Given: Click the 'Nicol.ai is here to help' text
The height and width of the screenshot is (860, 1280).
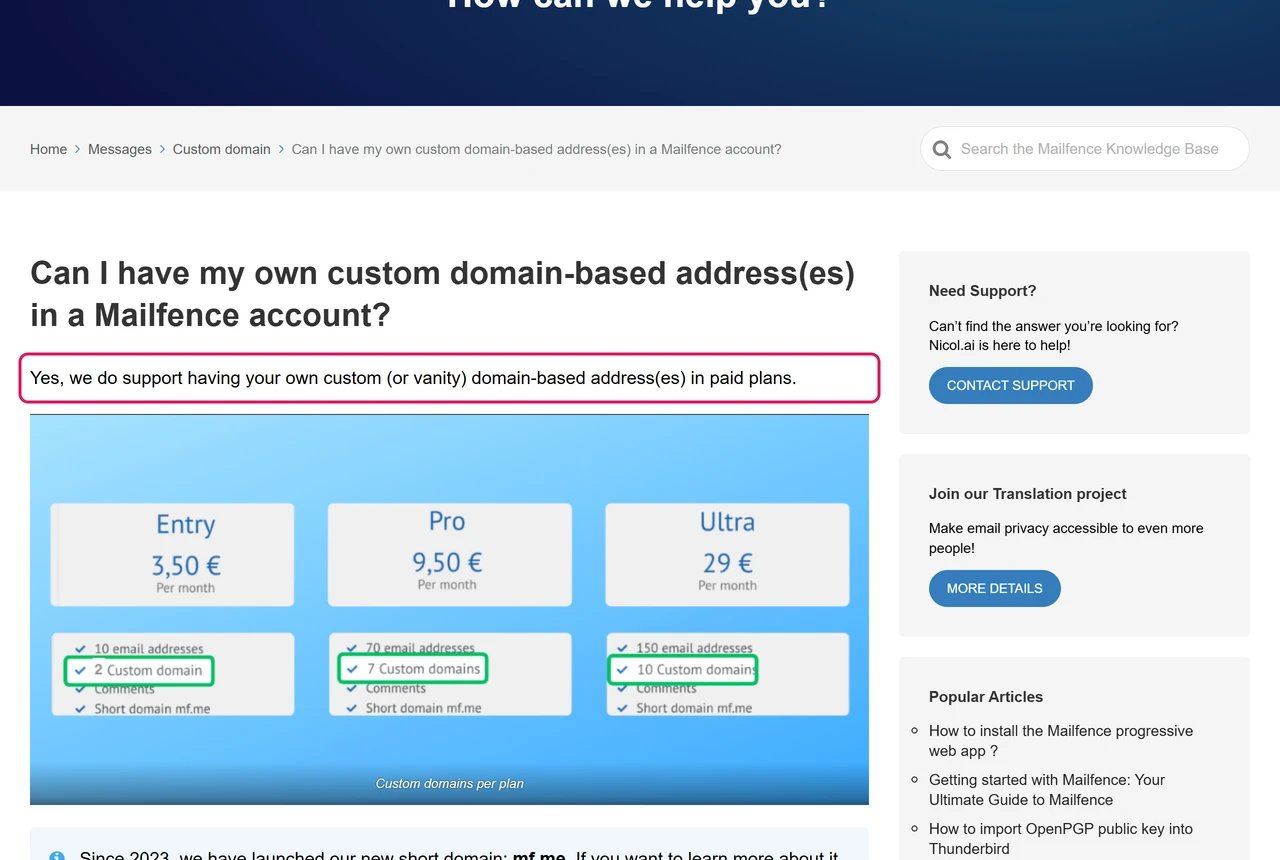Looking at the screenshot, I should click(x=999, y=345).
